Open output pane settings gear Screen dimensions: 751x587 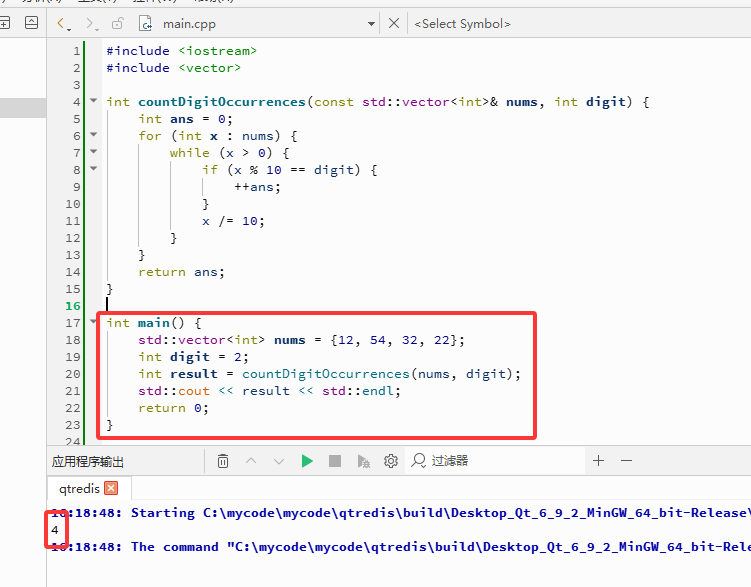[x=391, y=461]
